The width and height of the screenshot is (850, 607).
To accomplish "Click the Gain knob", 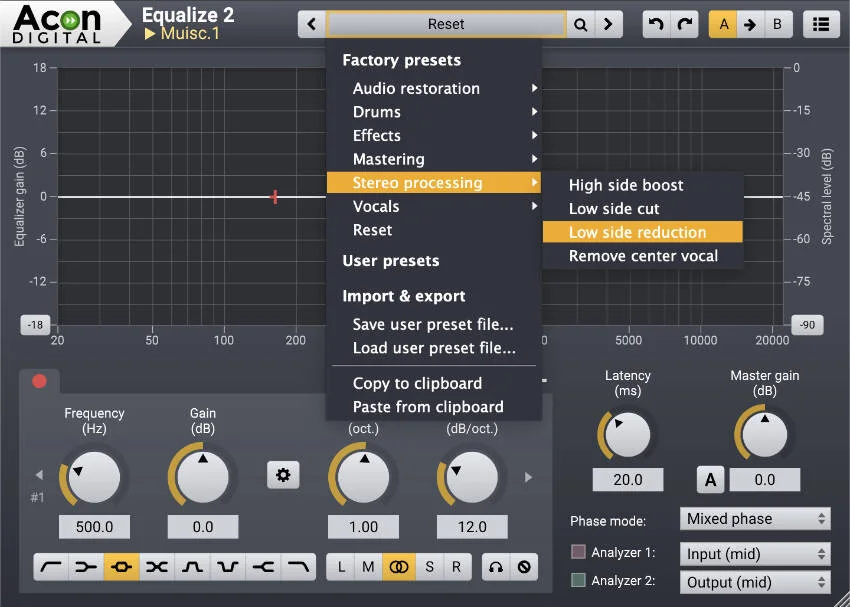I will [203, 477].
